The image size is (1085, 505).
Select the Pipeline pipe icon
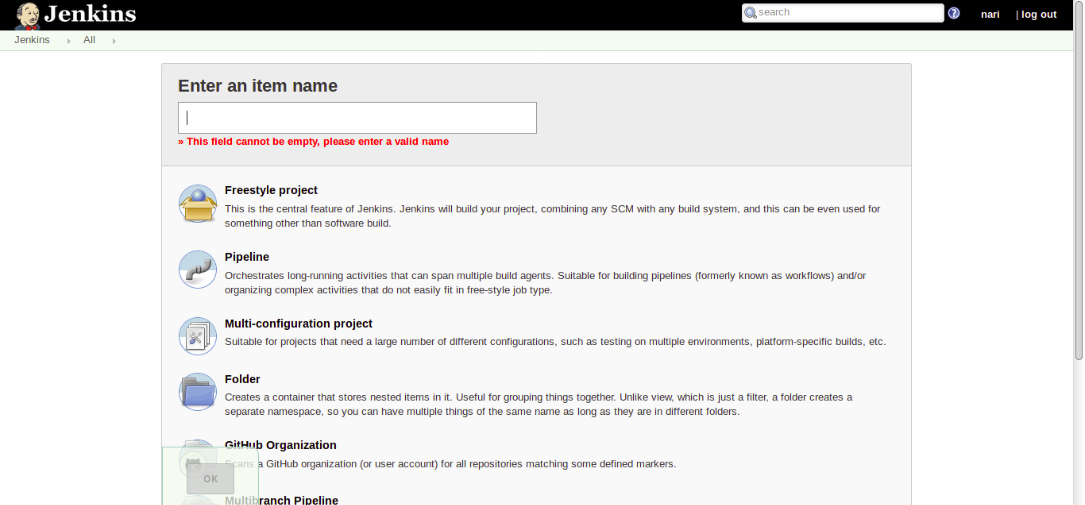click(x=198, y=269)
